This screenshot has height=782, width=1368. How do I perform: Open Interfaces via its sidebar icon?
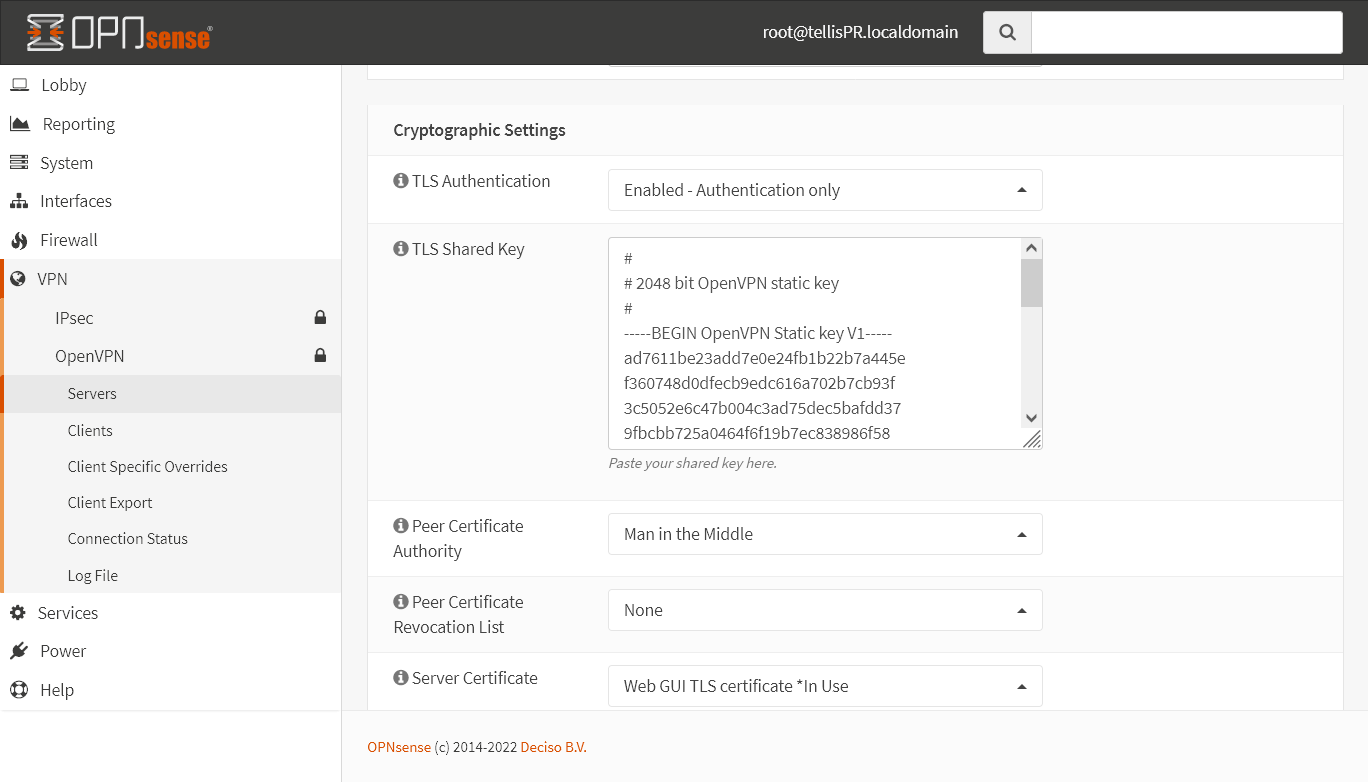click(x=20, y=201)
